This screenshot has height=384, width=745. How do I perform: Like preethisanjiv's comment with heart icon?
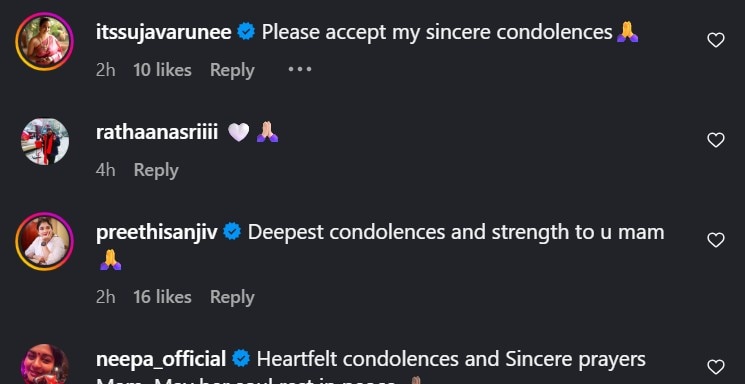click(716, 240)
